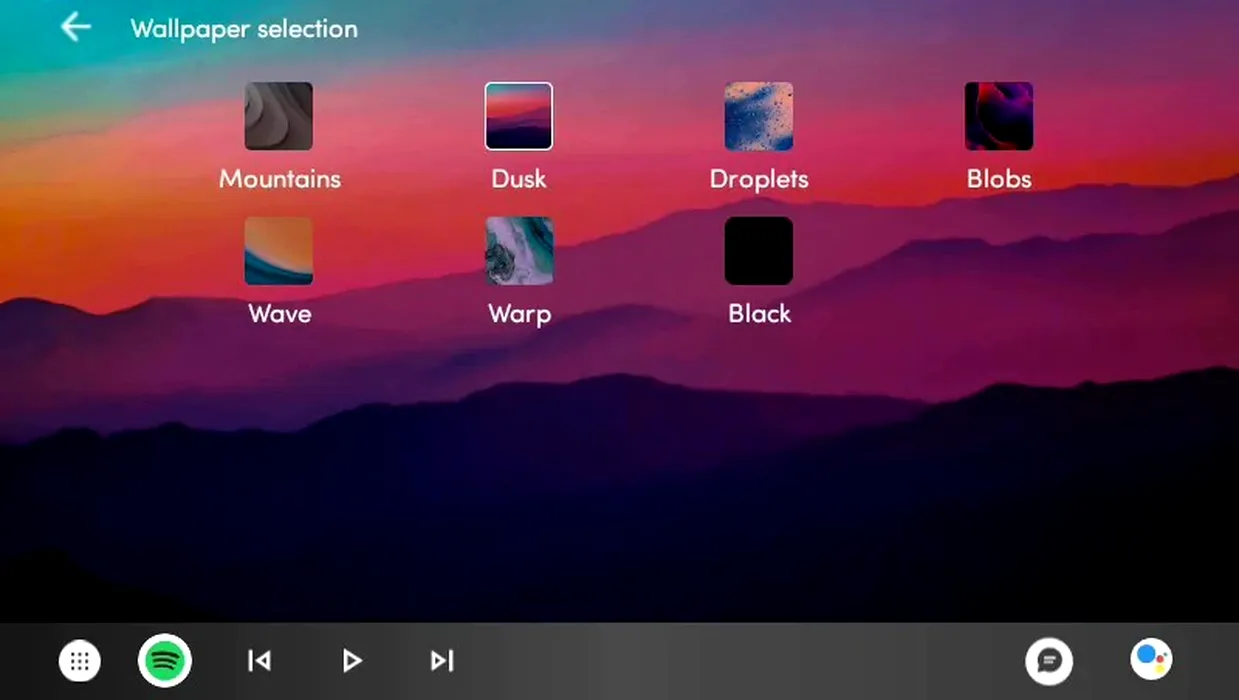Select the Mountains wallpaper thumbnail
Image resolution: width=1239 pixels, height=700 pixels.
pos(279,116)
